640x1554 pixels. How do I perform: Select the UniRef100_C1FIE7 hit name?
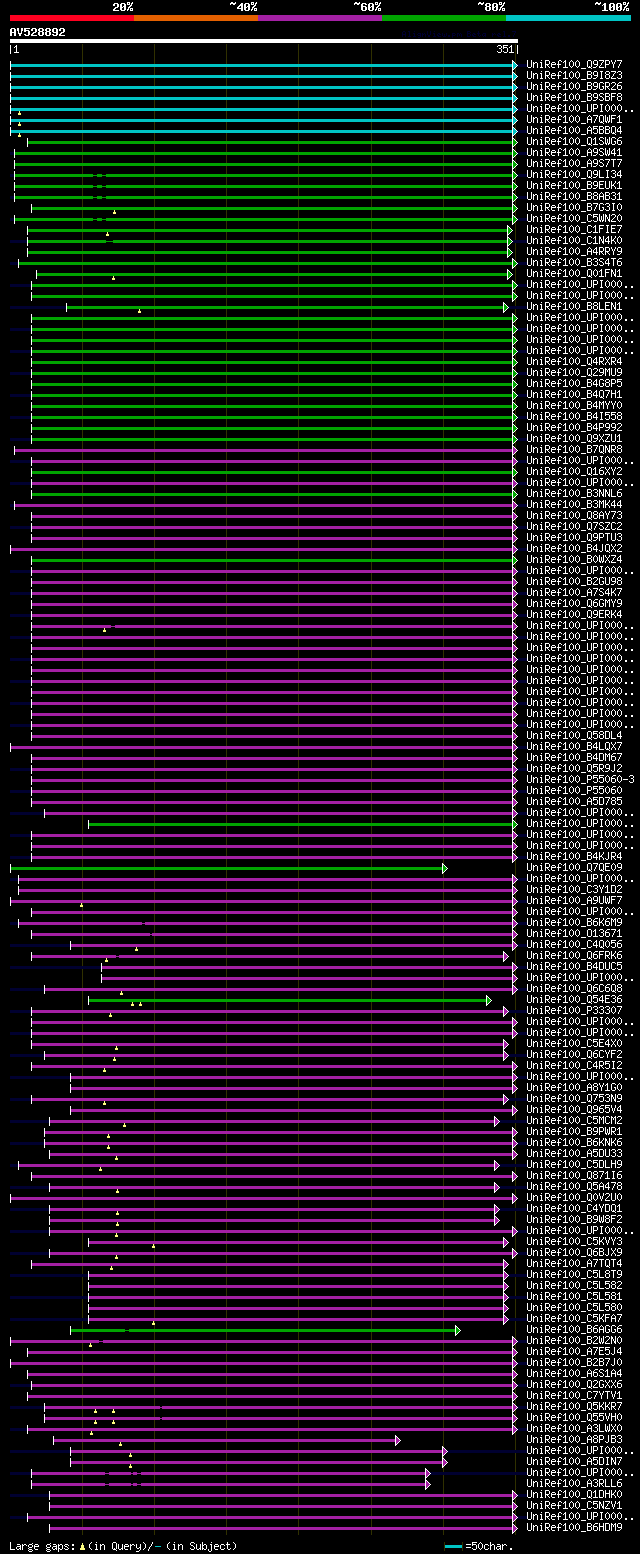(574, 229)
